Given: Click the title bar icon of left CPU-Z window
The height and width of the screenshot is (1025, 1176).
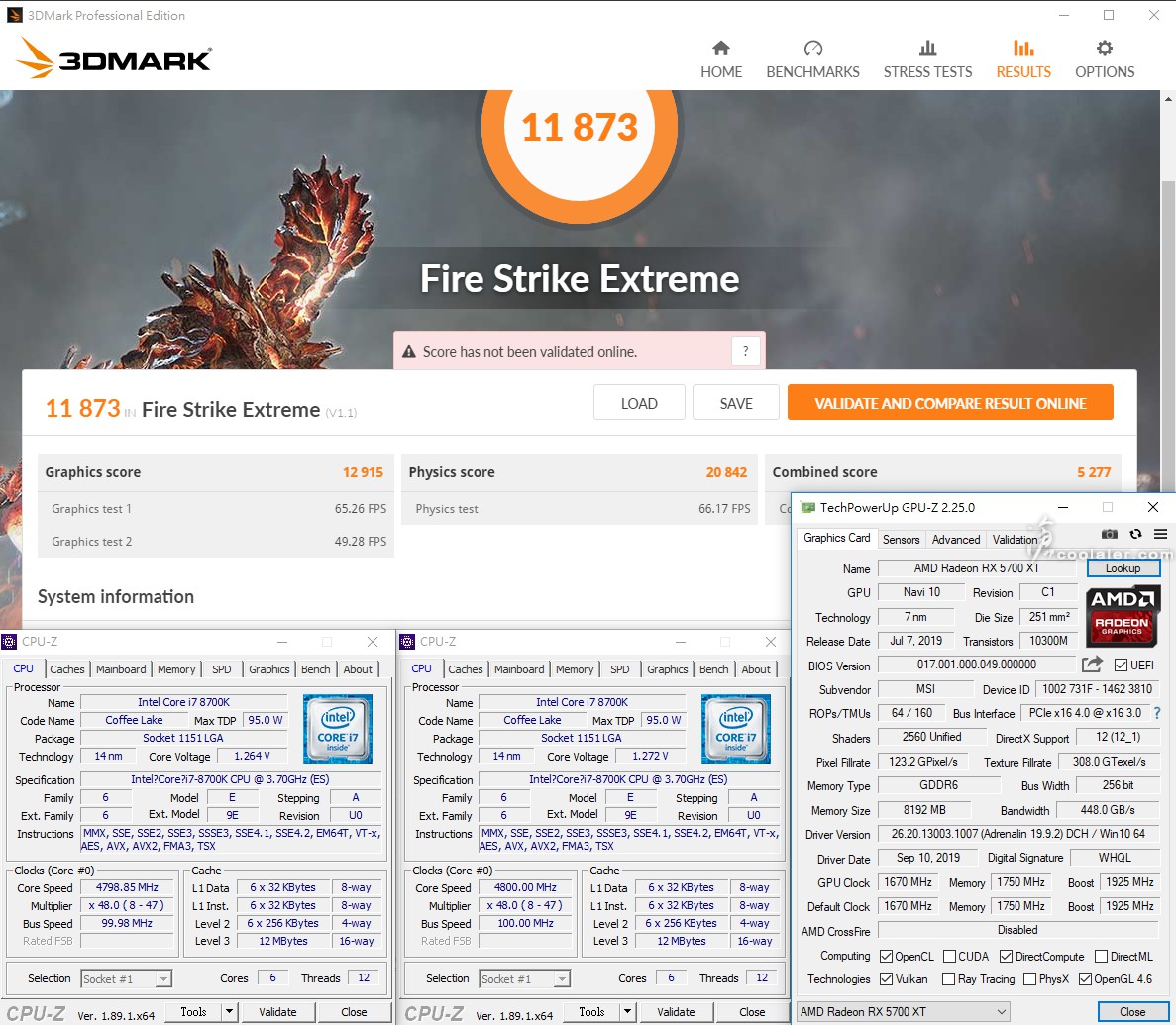Looking at the screenshot, I should (9, 642).
